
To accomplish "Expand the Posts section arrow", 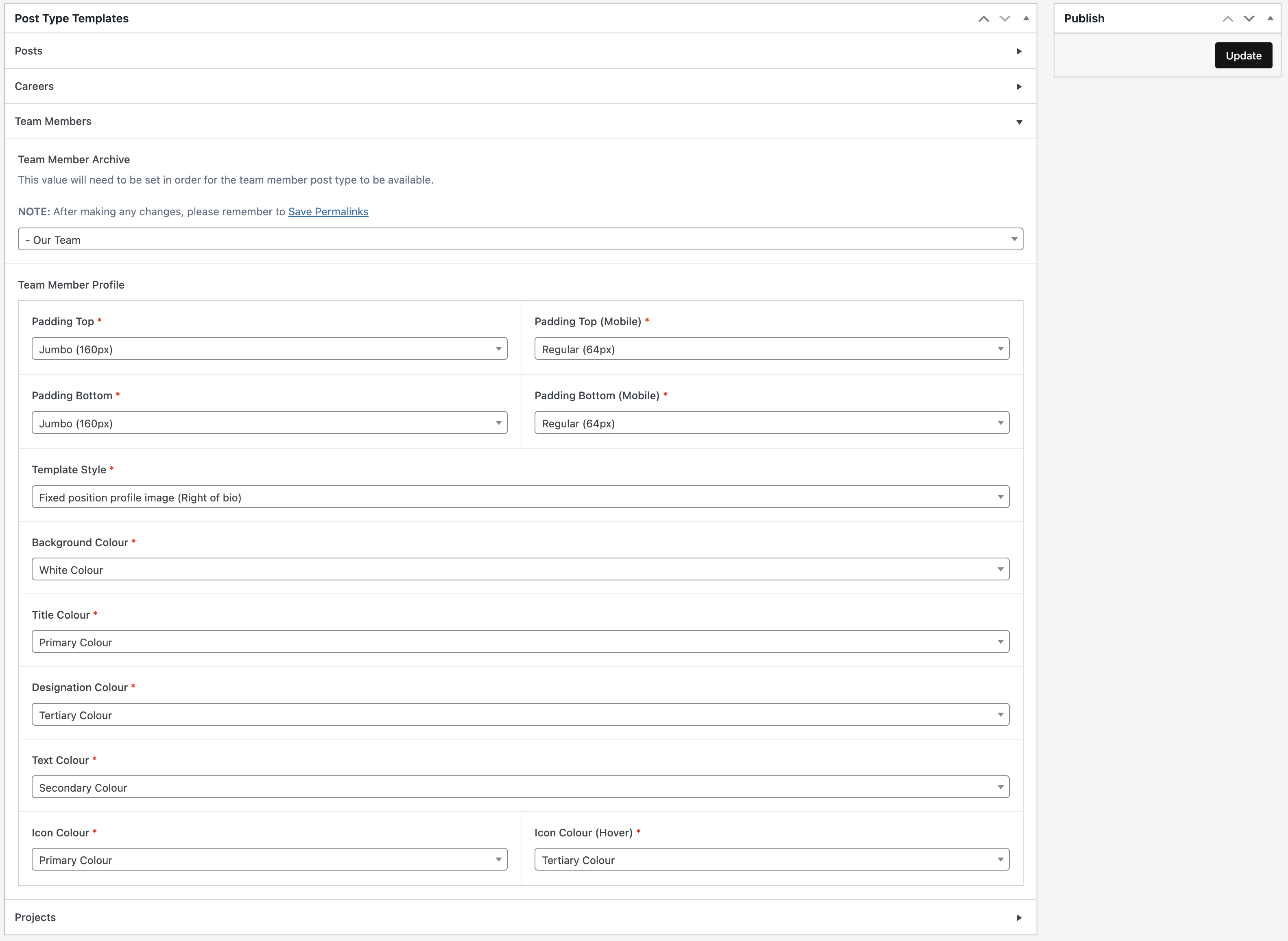I will tap(1019, 51).
